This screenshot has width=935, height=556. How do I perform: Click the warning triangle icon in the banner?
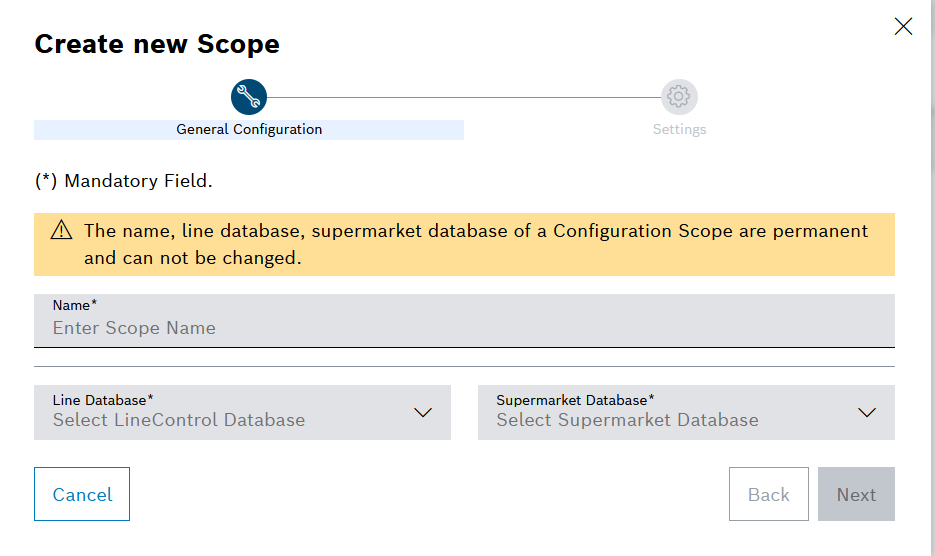pyautogui.click(x=62, y=231)
